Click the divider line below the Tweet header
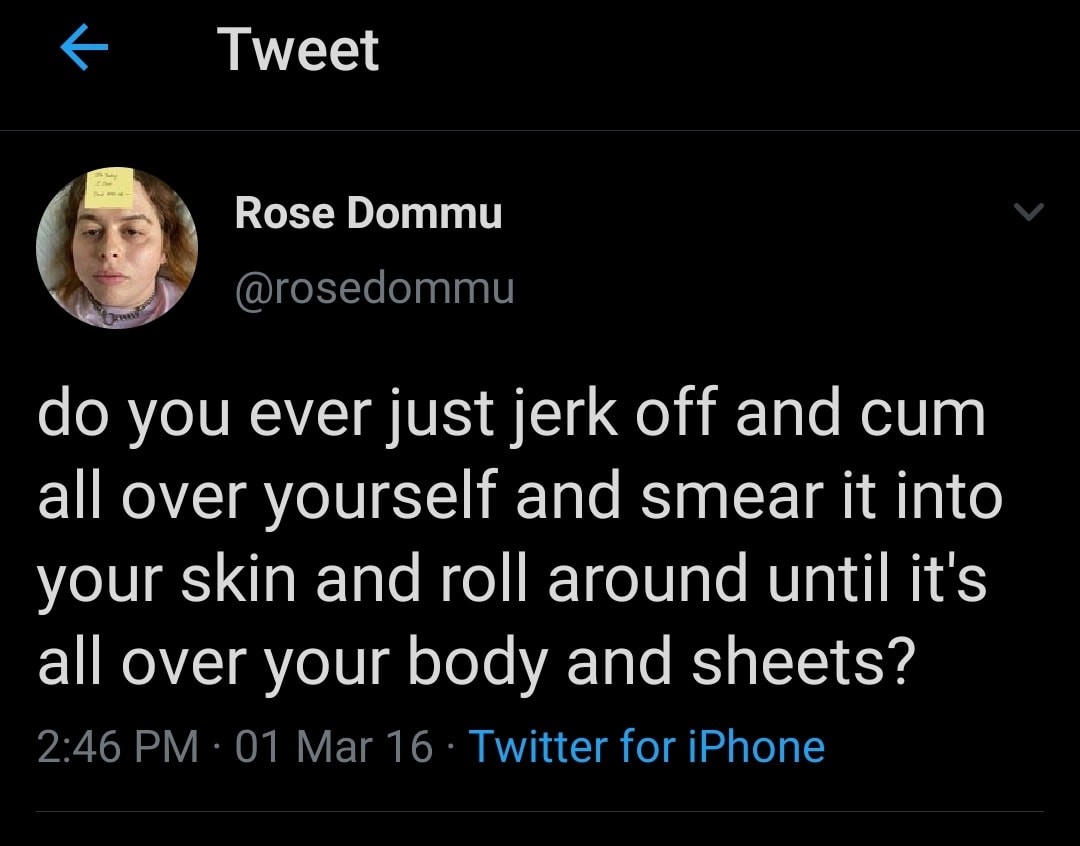This screenshot has height=846, width=1080. click(x=540, y=130)
